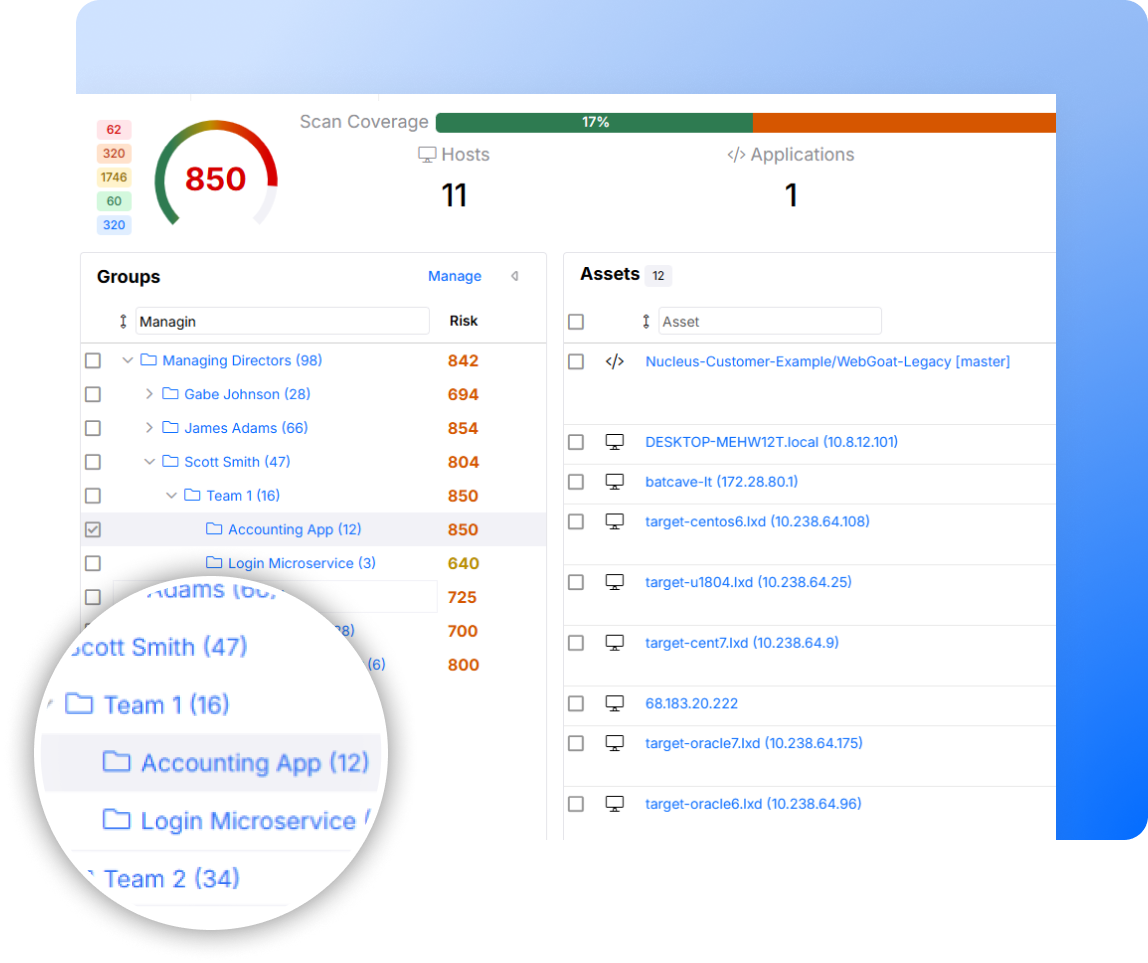Check the batcave-lt asset checkbox
The width and height of the screenshot is (1148, 963).
pos(576,482)
